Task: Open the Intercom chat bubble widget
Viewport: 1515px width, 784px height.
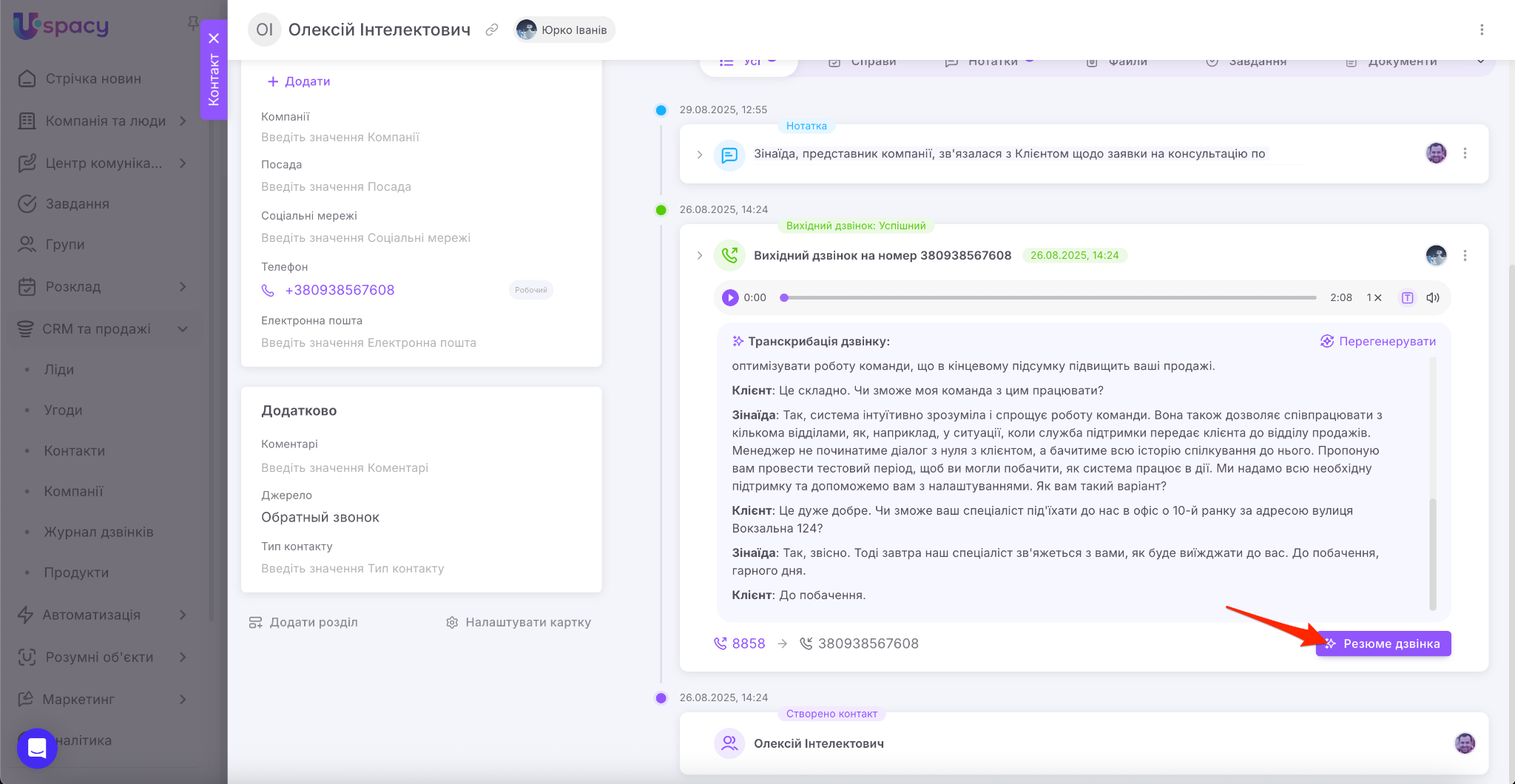Action: point(37,748)
